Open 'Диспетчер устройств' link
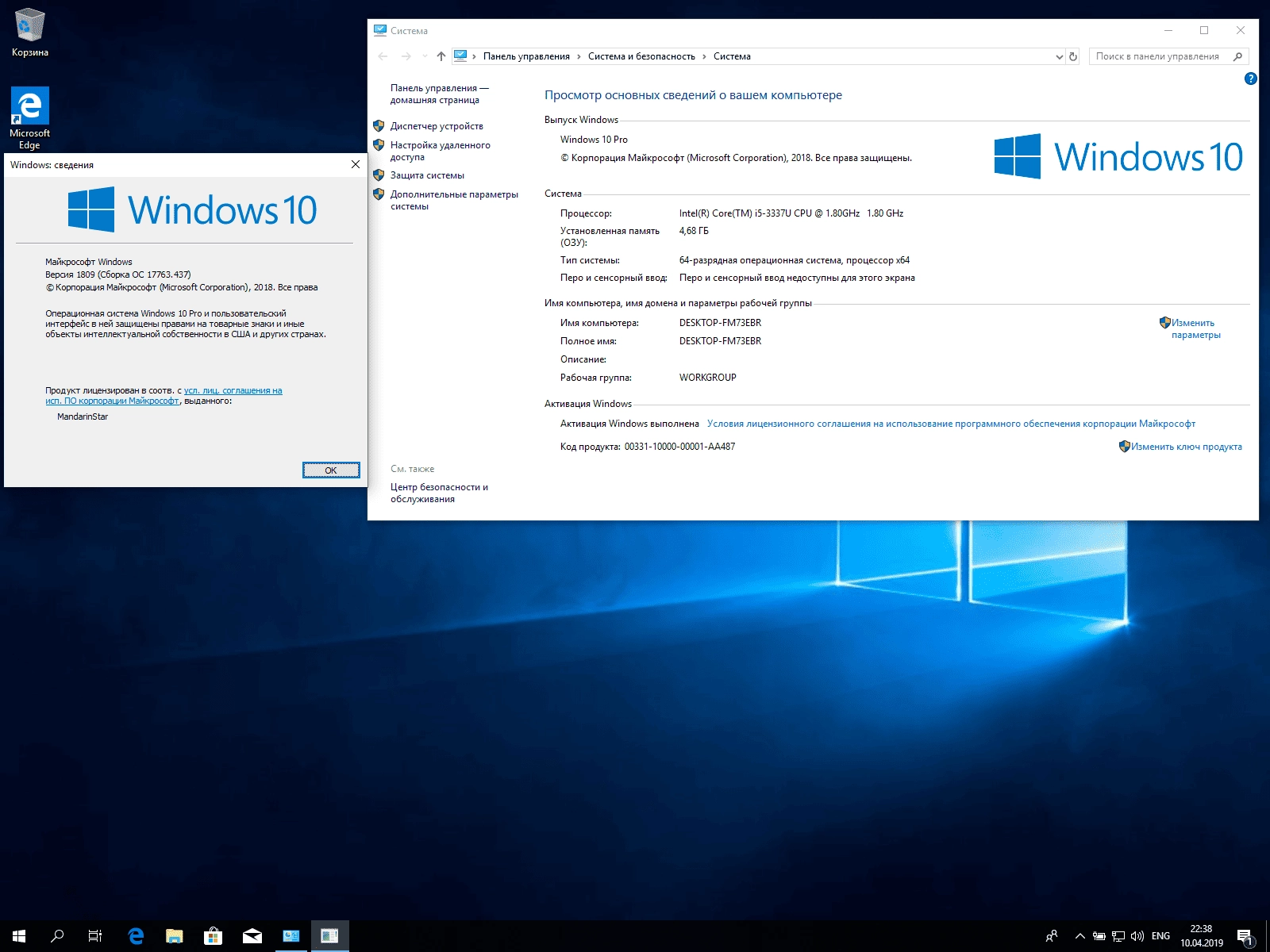This screenshot has height=952, width=1270. coord(437,126)
